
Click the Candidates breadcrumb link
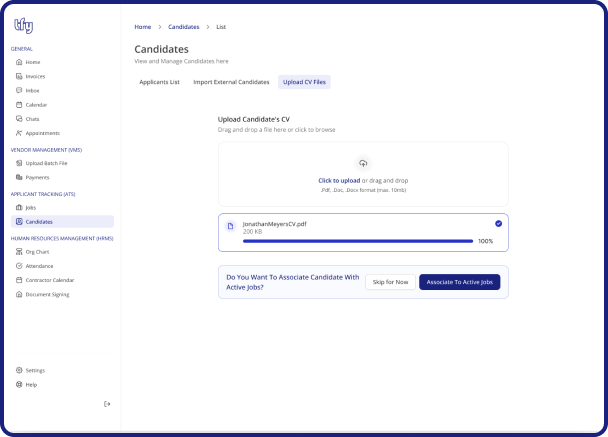[x=183, y=27]
